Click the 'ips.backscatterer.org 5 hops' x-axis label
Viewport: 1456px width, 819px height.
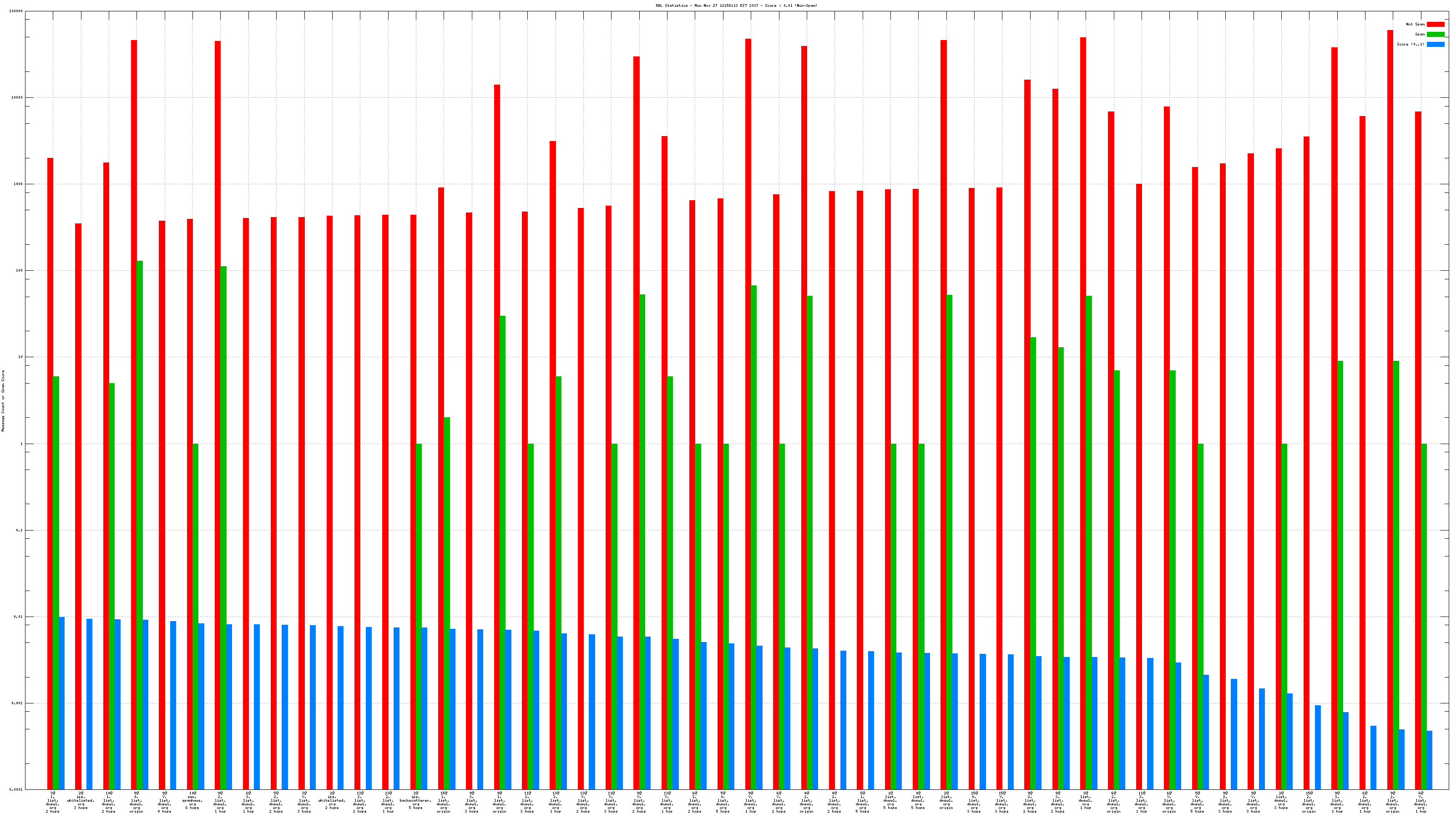coord(415,800)
